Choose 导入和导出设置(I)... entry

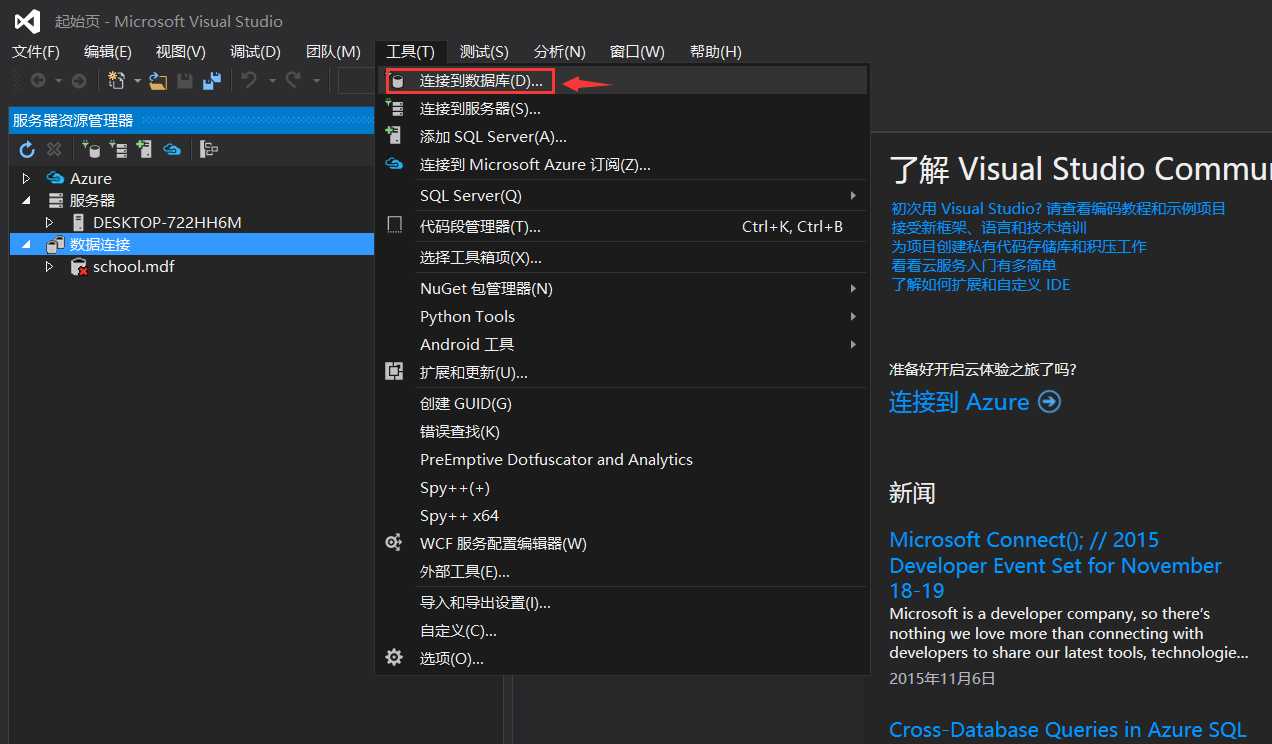click(622, 602)
